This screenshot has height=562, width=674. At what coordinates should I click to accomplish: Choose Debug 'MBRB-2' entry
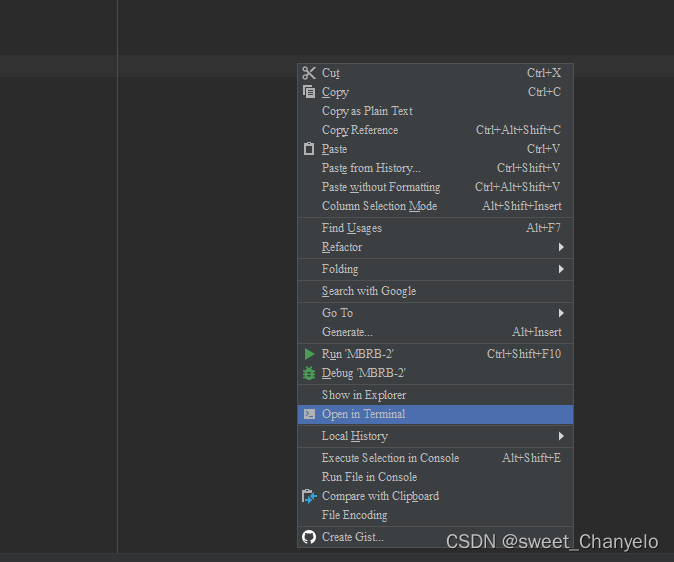tap(435, 373)
